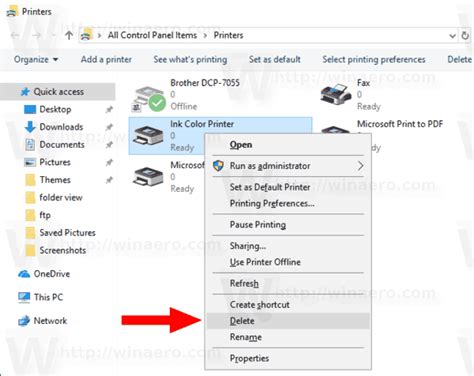Choose Printing Preferences from context menu
Screen dimensions: 474x376
click(x=288, y=203)
